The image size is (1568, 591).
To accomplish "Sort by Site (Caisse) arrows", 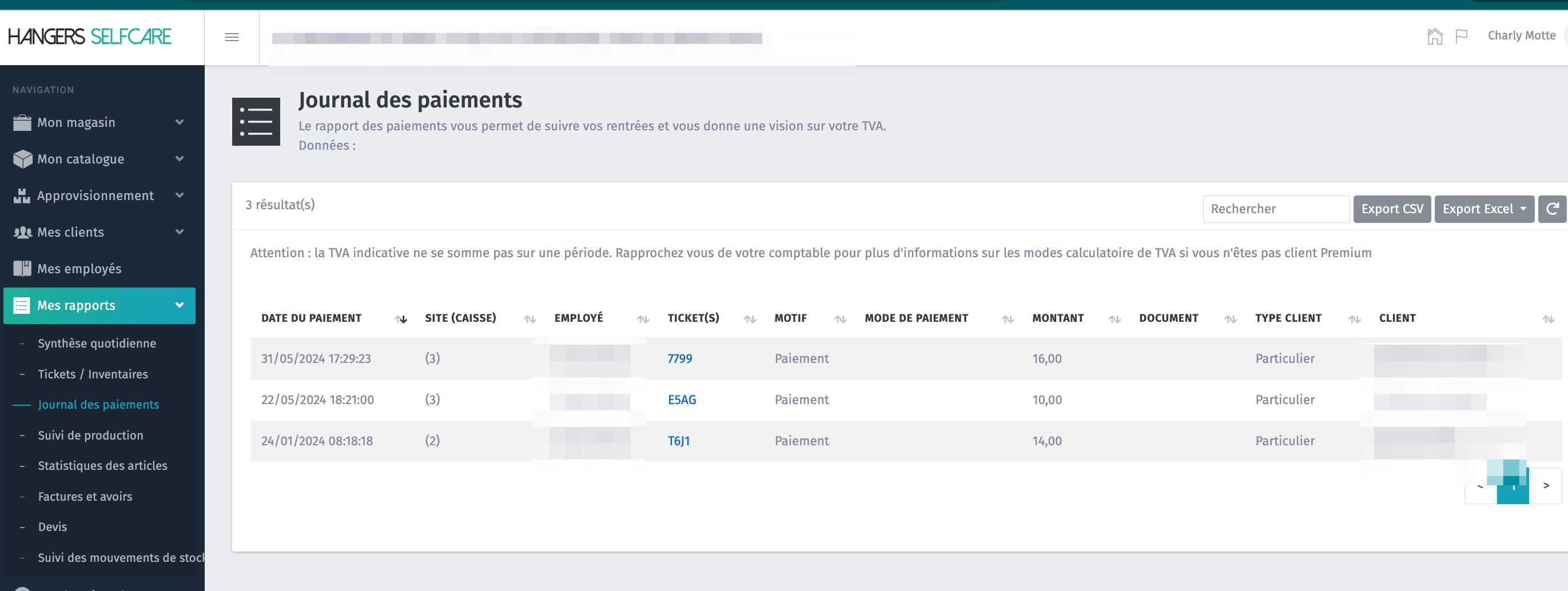I will point(530,319).
